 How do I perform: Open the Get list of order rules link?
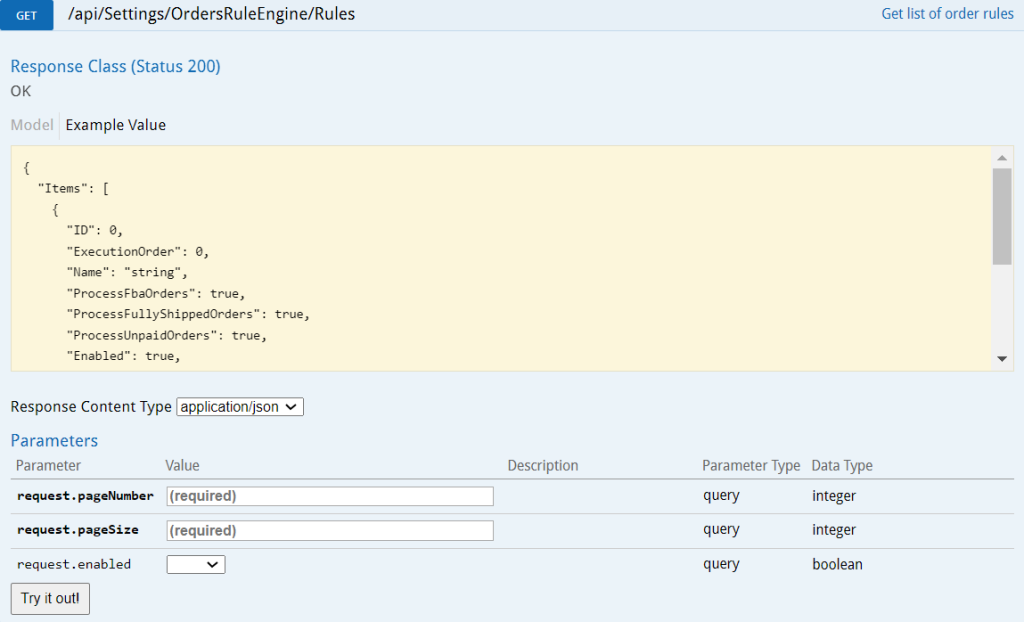(947, 14)
